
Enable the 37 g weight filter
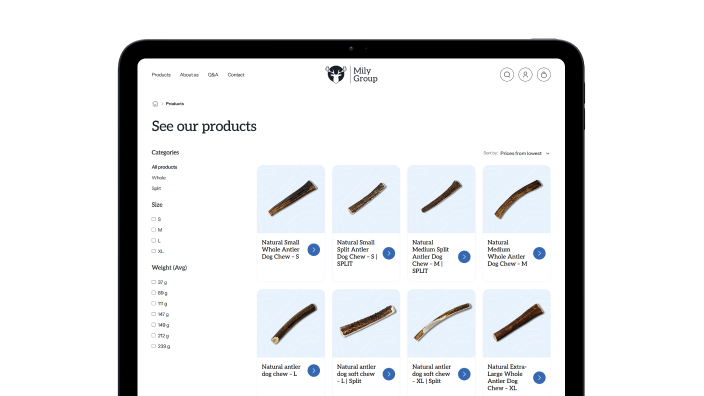pyautogui.click(x=154, y=282)
